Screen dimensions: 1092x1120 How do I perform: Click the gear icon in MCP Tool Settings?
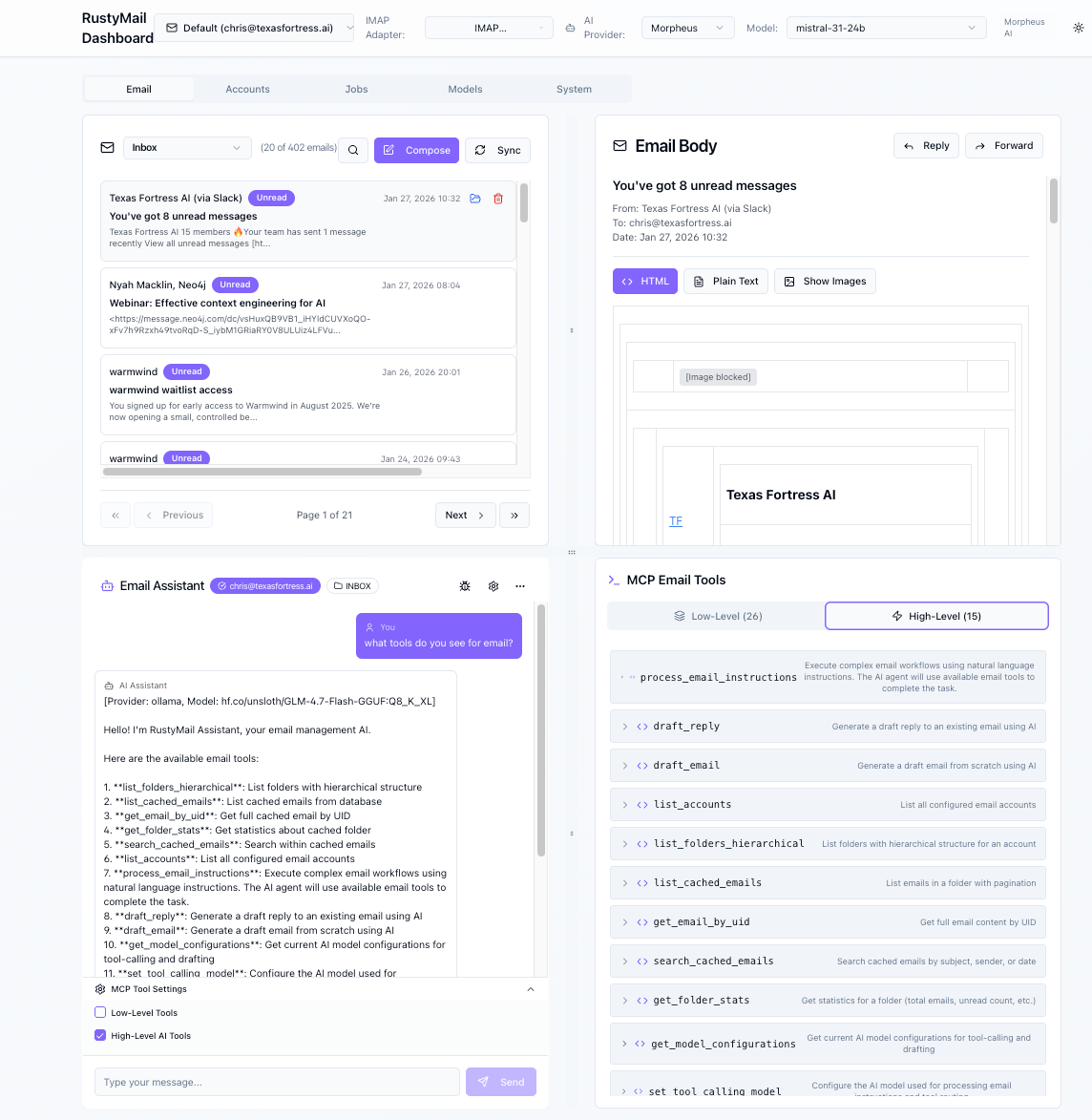tap(100, 989)
